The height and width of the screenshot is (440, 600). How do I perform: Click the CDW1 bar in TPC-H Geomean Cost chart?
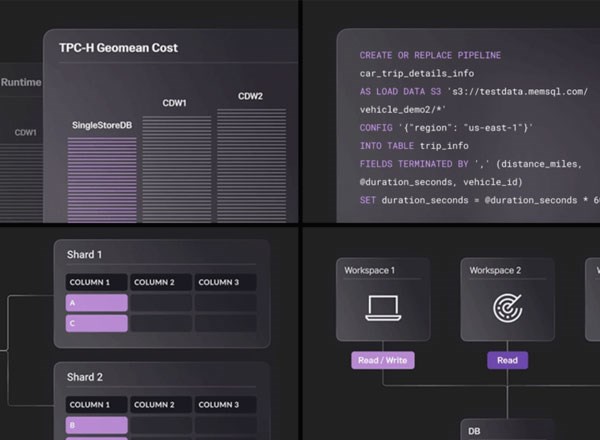(176, 168)
